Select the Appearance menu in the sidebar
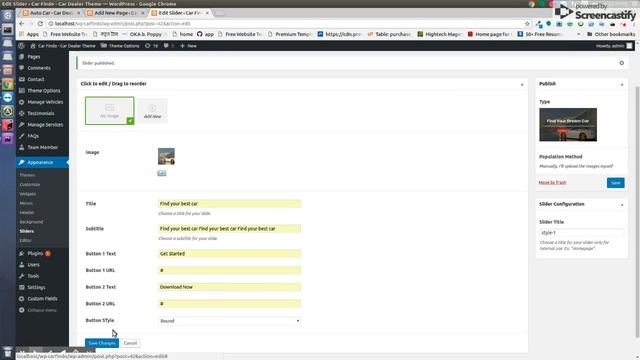The image size is (640, 360). 40,162
